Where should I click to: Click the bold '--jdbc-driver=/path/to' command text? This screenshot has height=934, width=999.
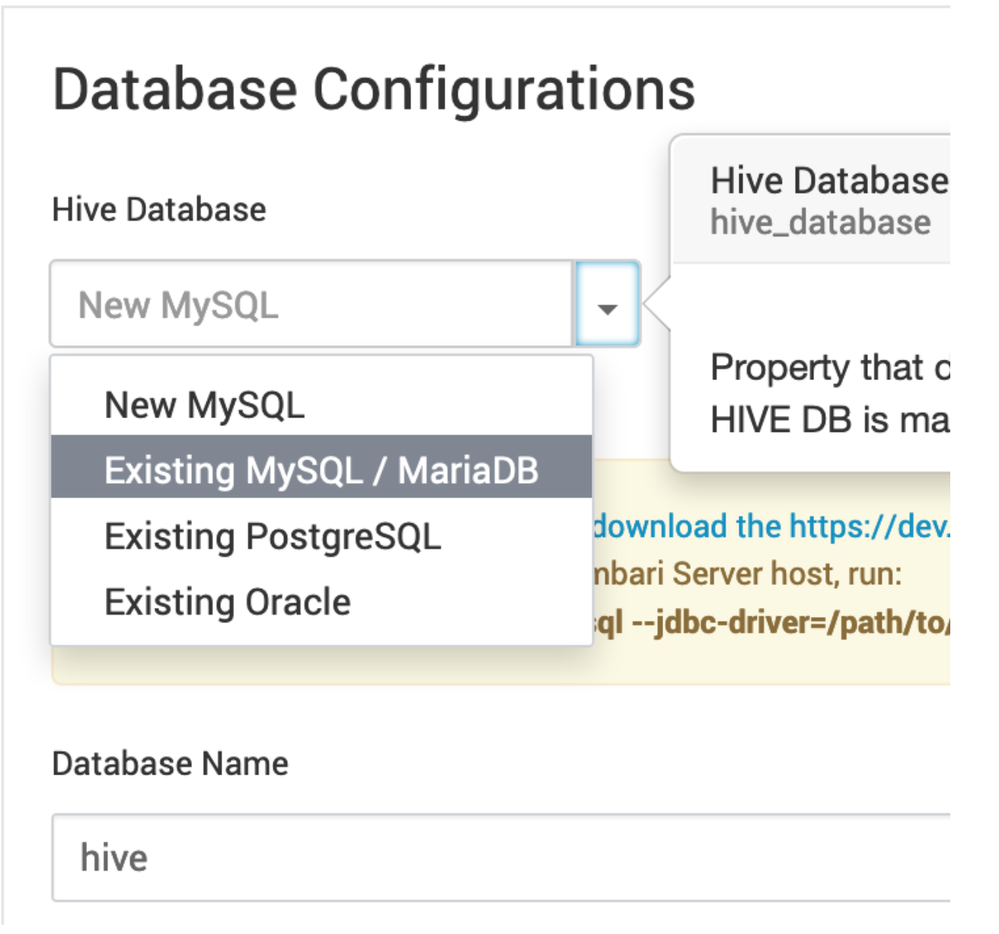[791, 622]
